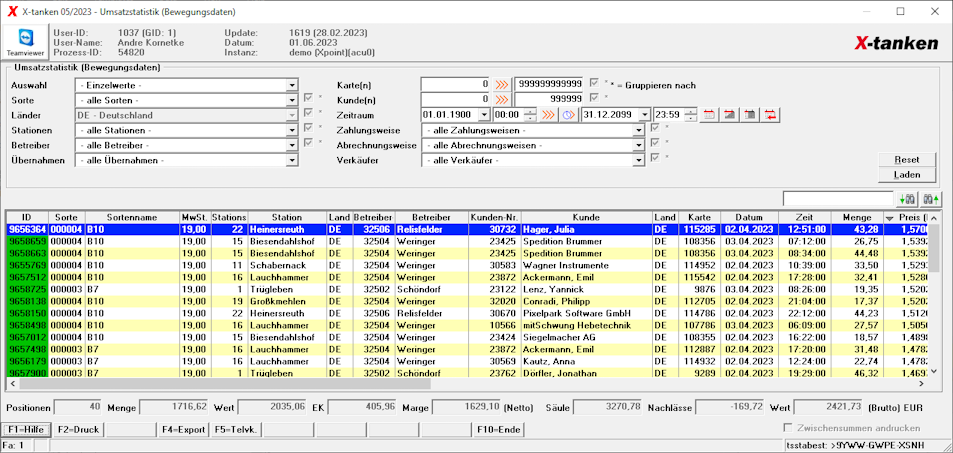
Task: Expand the Sorte dropdown (alle Sorten)
Action: click(292, 100)
